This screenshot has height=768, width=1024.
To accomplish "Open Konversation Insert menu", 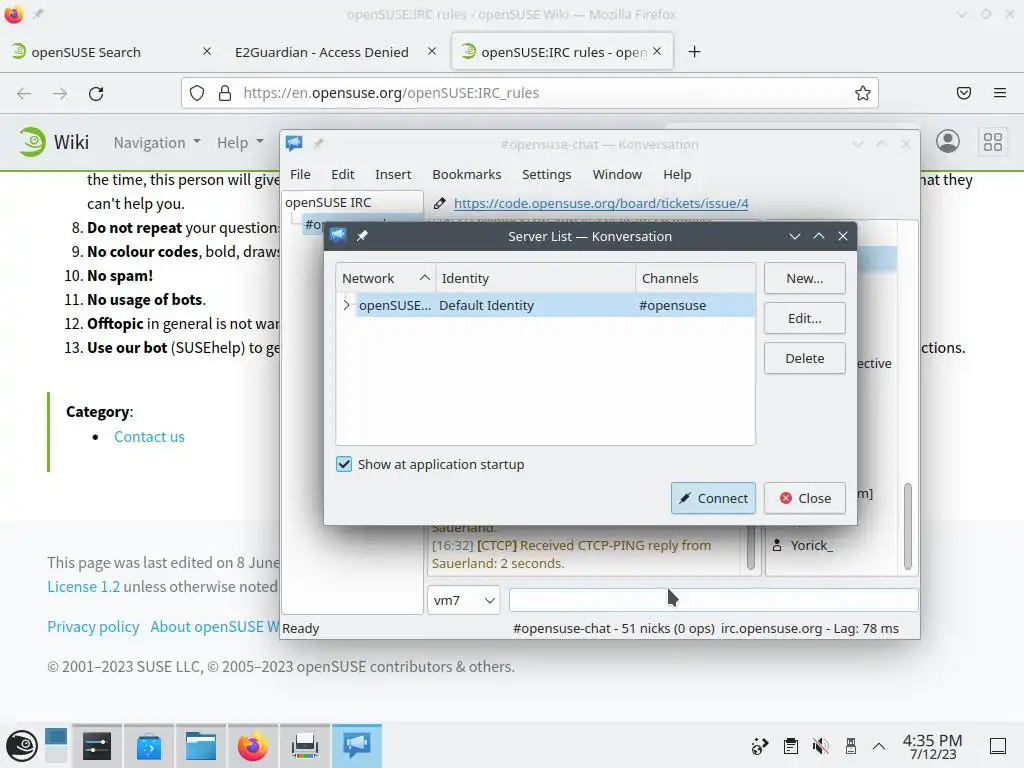I will [393, 174].
